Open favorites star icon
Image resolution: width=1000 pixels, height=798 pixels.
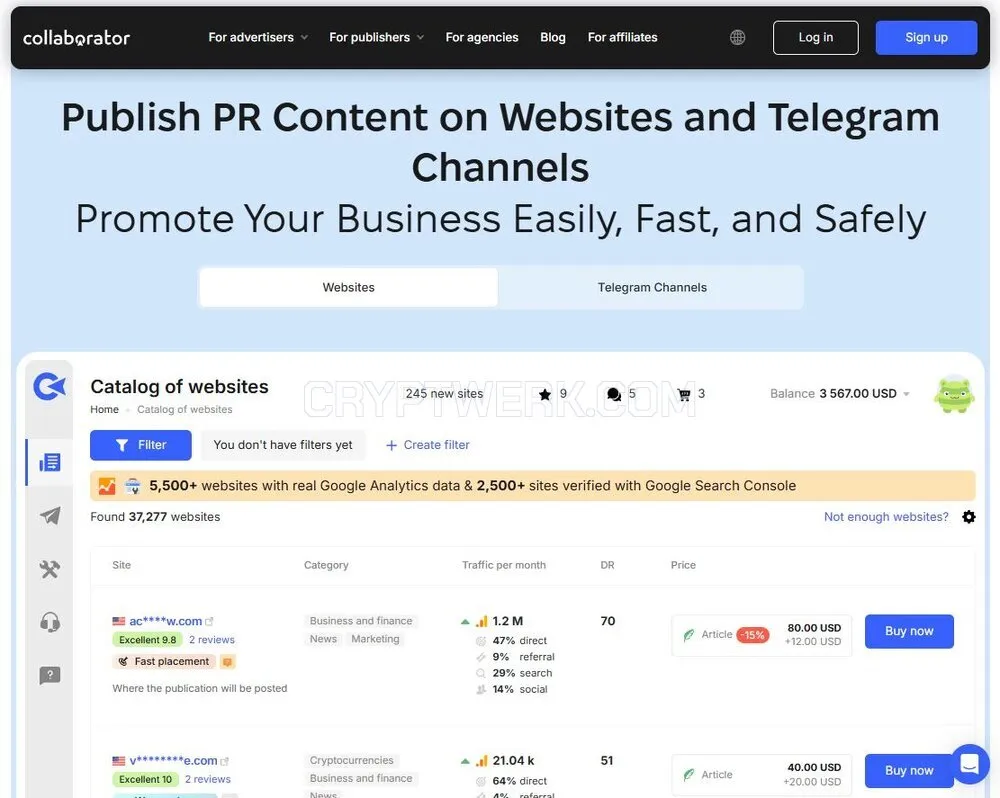point(545,394)
